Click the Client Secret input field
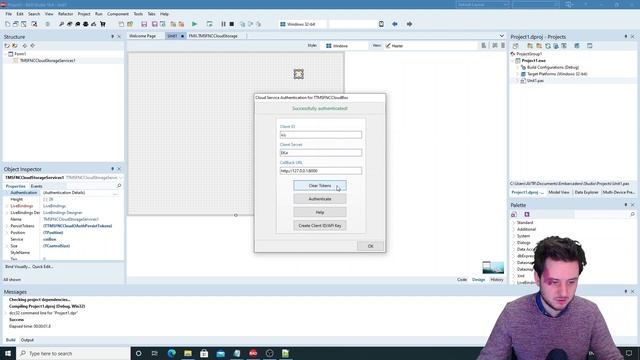The width and height of the screenshot is (640, 360). 321,153
